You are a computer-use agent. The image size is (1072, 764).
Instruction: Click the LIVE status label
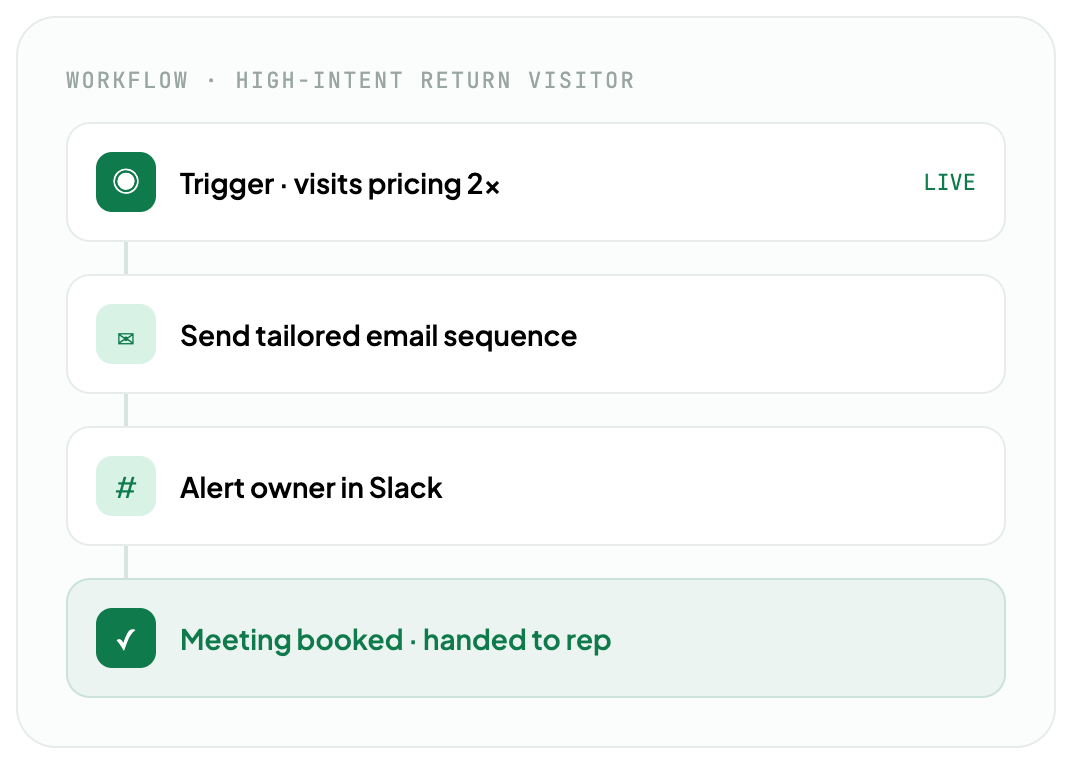click(x=949, y=183)
